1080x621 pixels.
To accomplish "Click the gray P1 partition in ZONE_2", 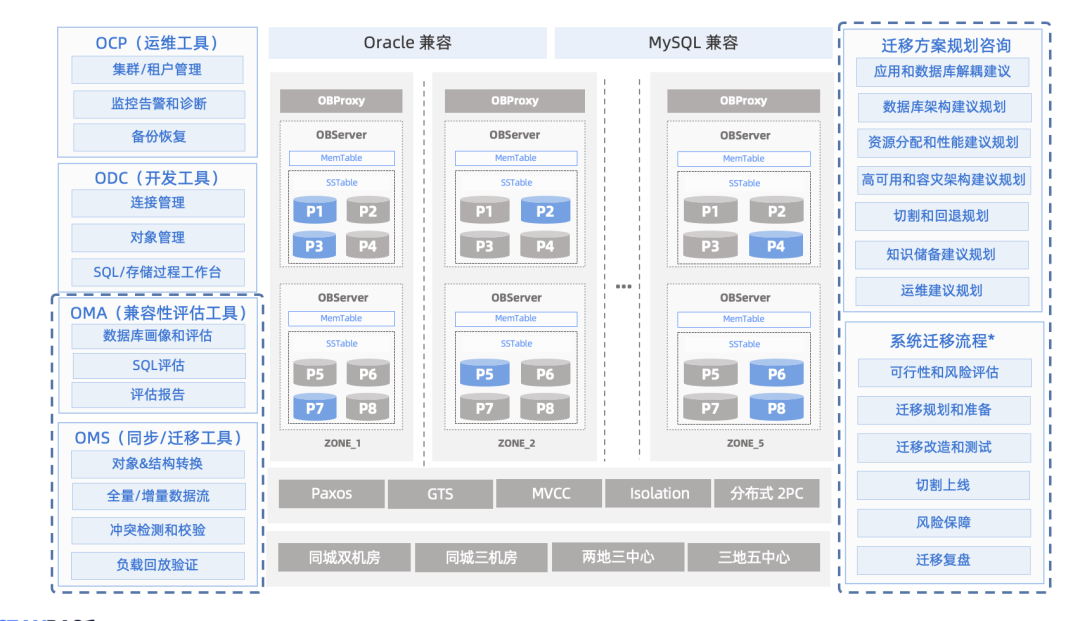I will pyautogui.click(x=484, y=210).
